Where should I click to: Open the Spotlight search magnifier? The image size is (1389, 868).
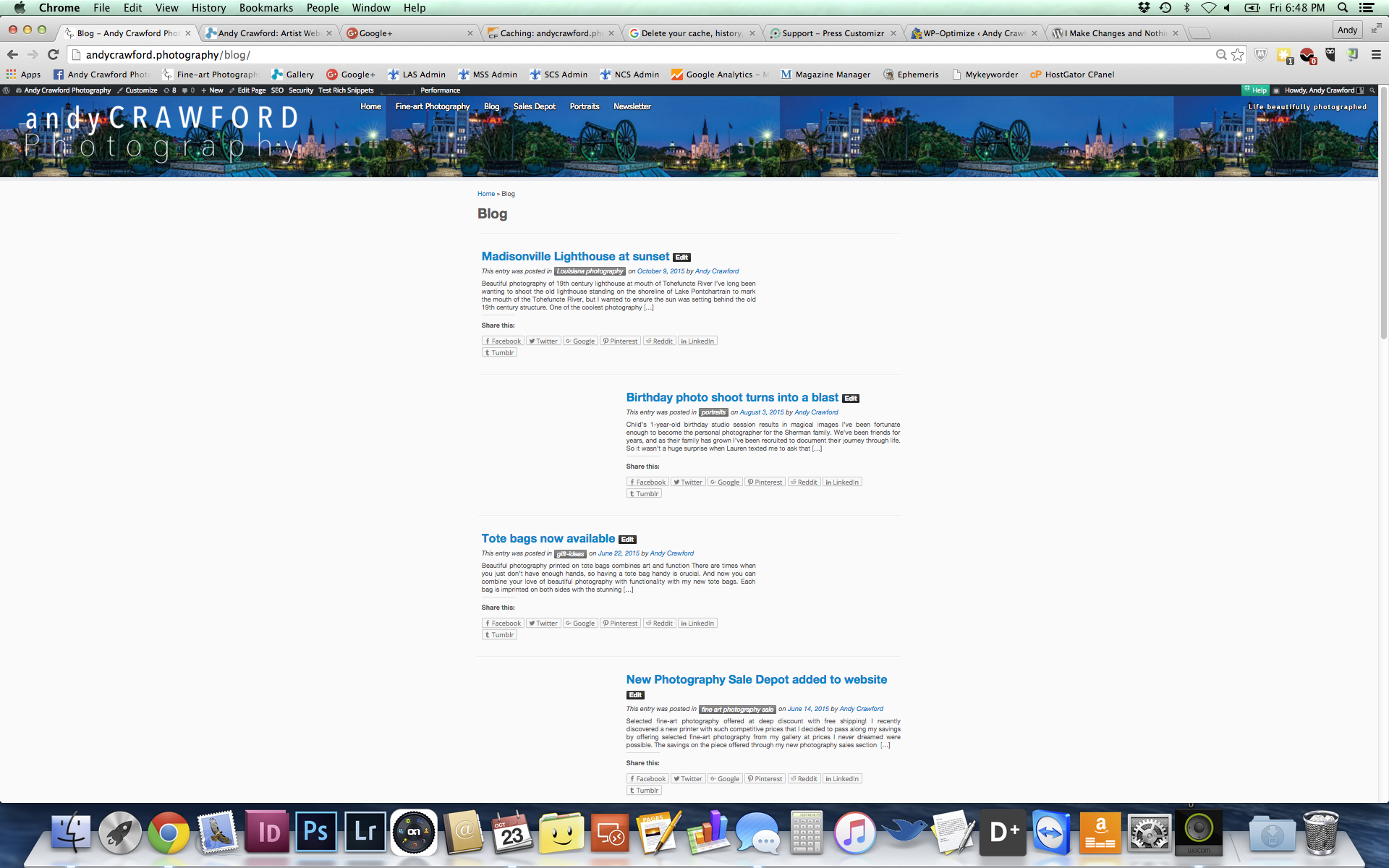click(x=1343, y=8)
